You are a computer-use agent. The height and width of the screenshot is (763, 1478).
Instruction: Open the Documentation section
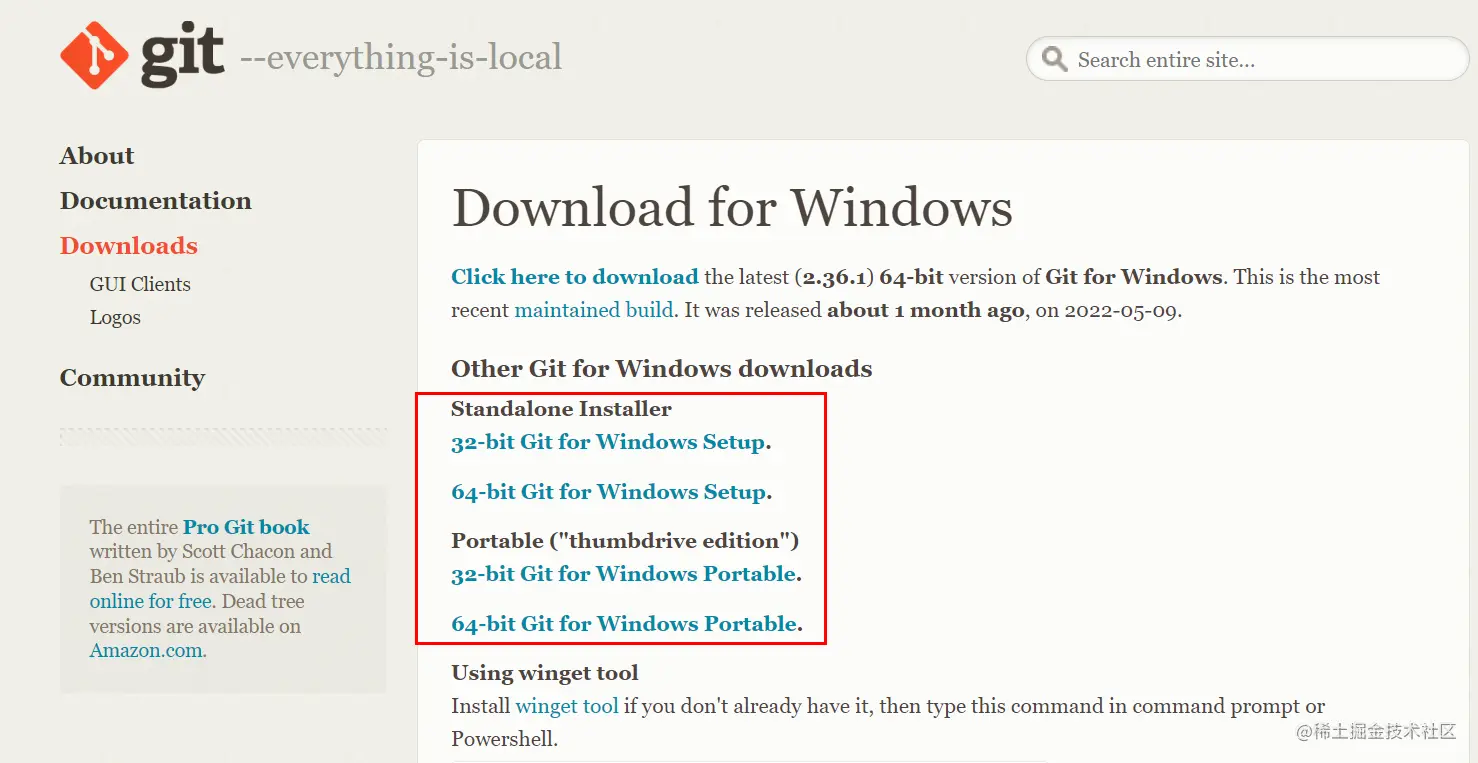156,201
